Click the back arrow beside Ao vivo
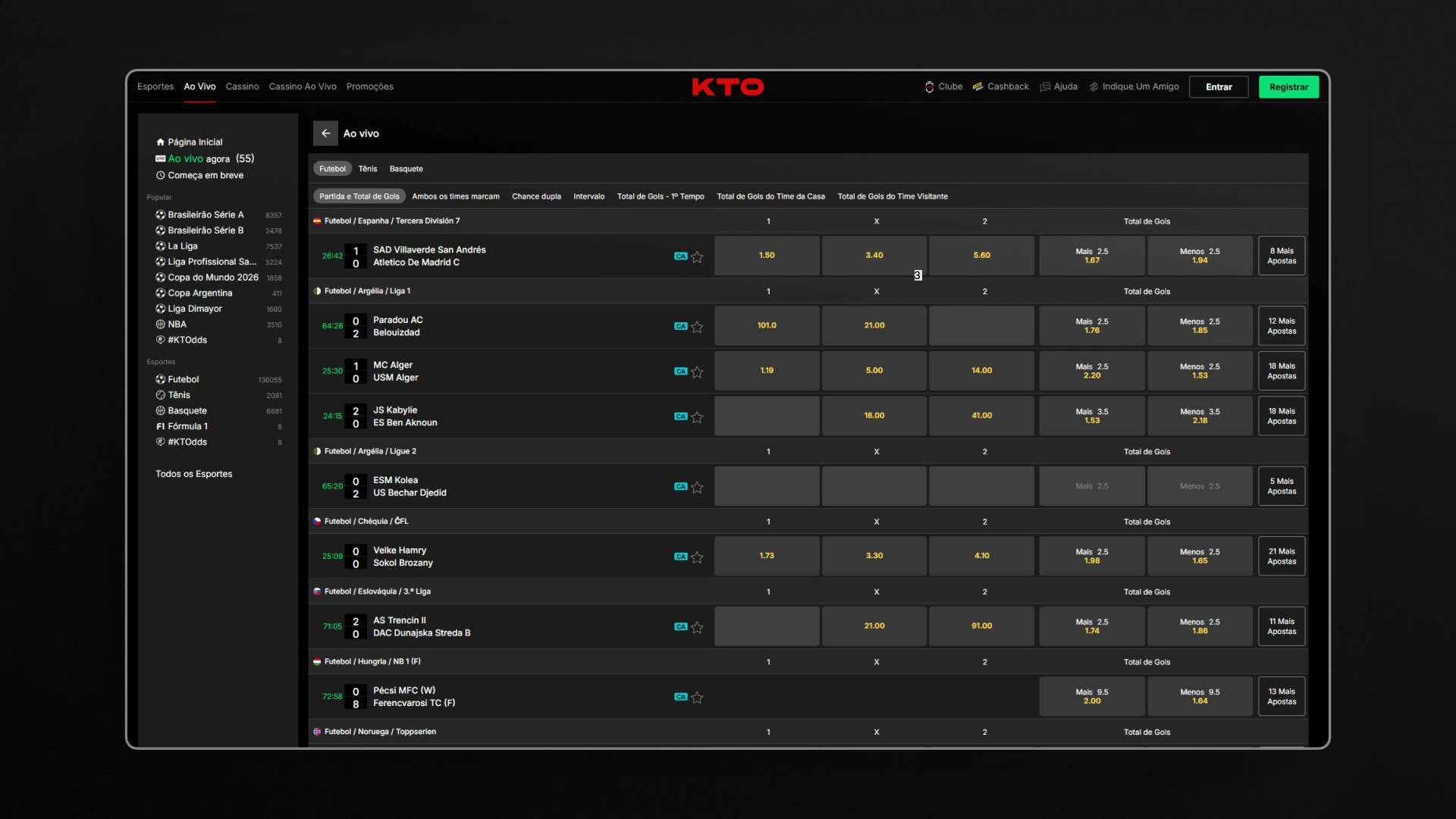The image size is (1456, 819). pos(325,133)
